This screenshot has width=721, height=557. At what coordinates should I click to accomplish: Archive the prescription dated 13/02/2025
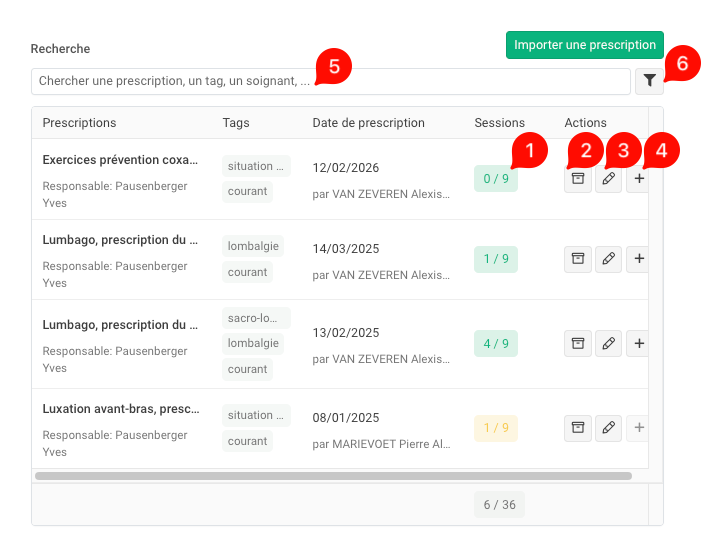[577, 344]
